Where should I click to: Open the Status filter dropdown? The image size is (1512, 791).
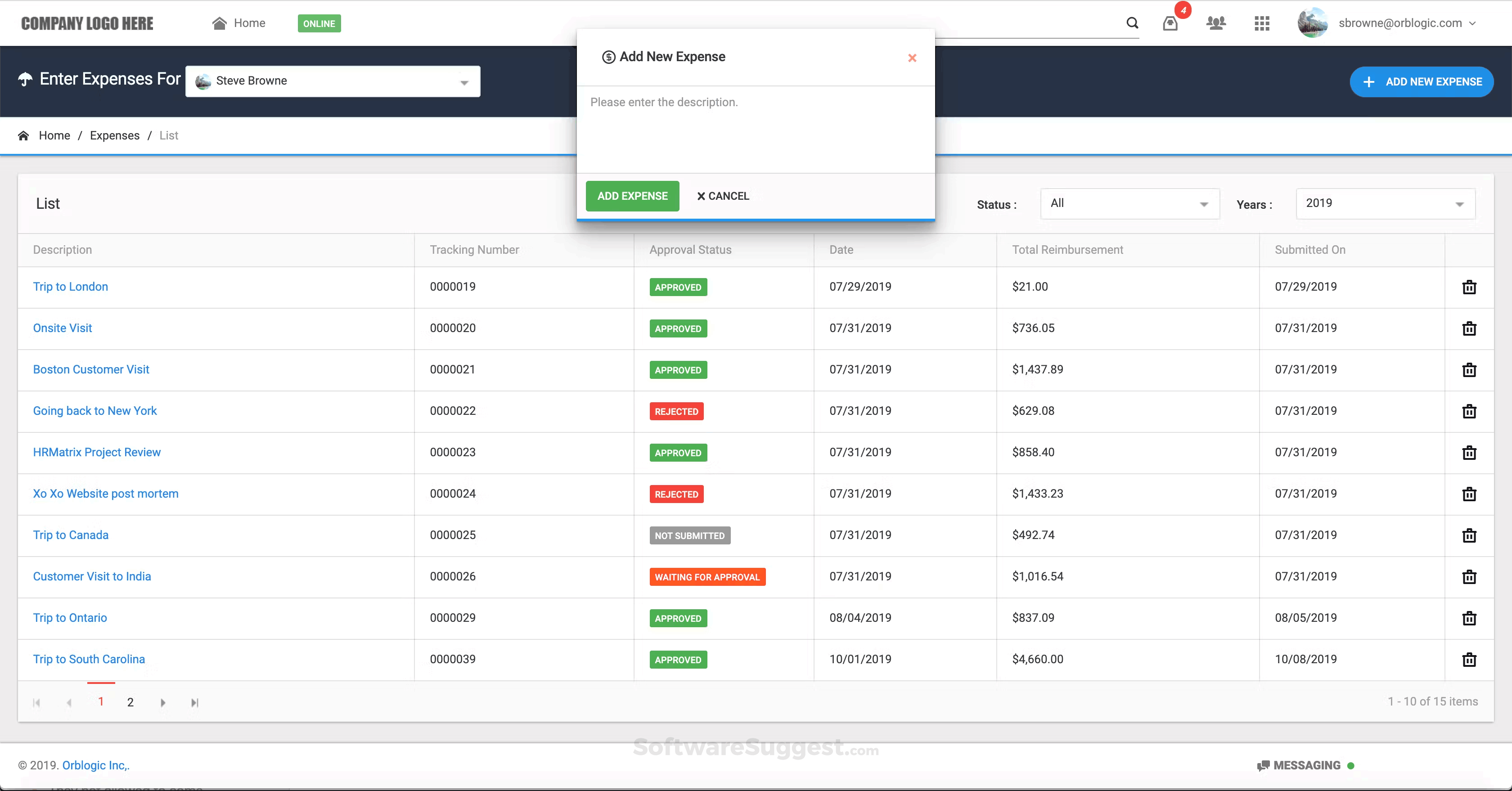pyautogui.click(x=1129, y=204)
